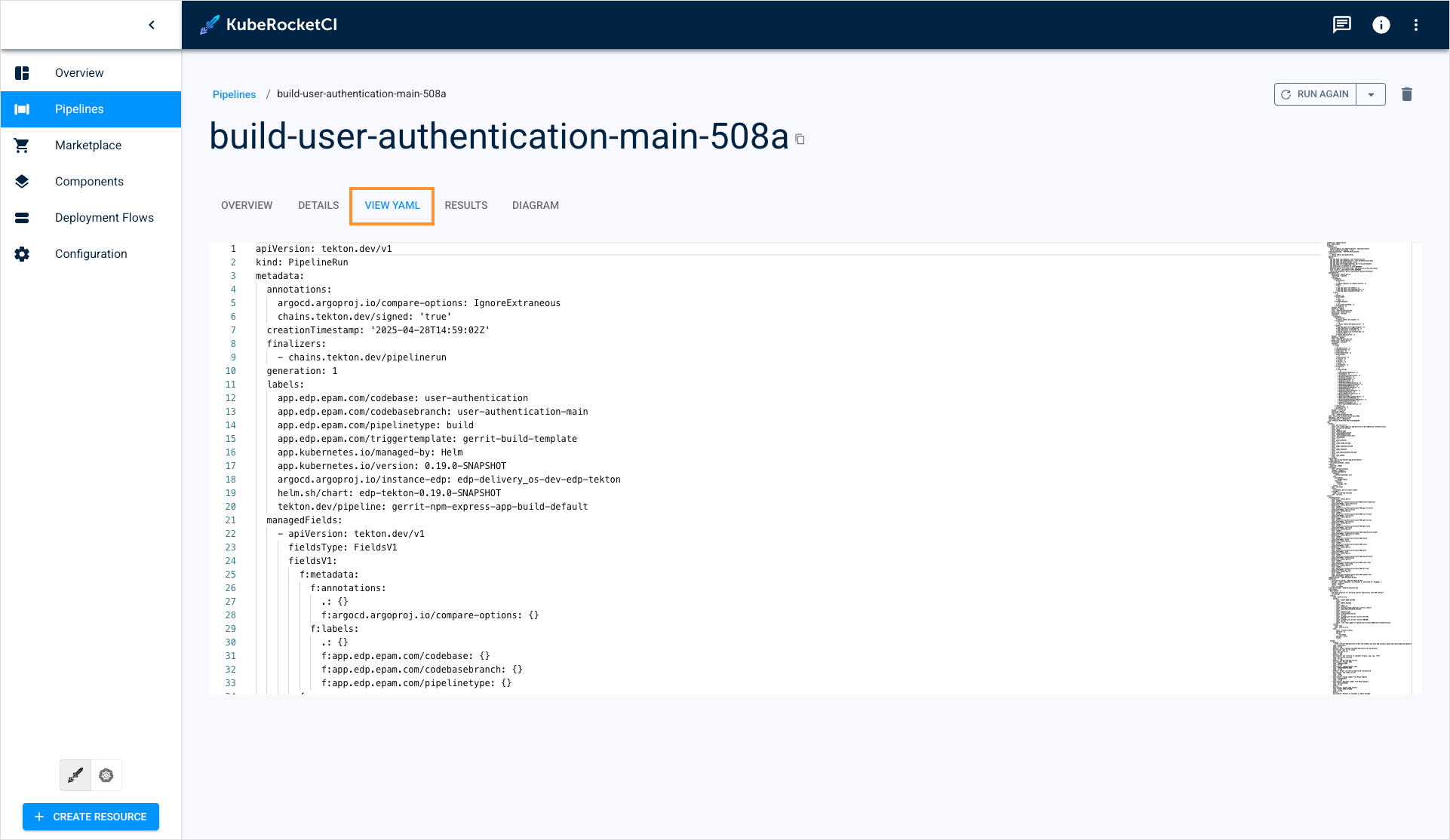Copy the pipeline run name
This screenshot has height=840, width=1450.
coord(800,139)
